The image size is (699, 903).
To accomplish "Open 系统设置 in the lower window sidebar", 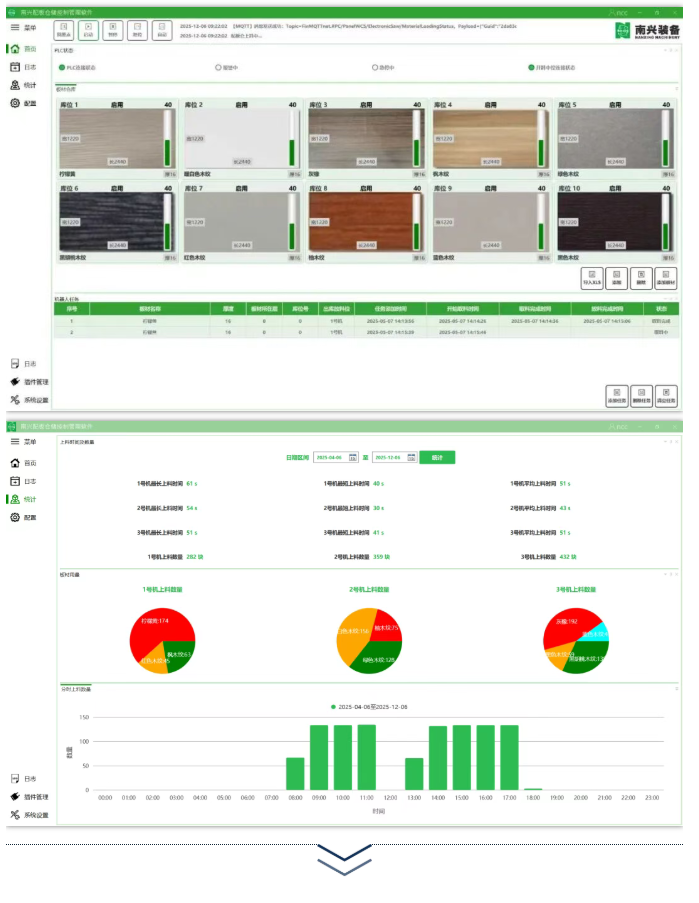I will point(15,815).
